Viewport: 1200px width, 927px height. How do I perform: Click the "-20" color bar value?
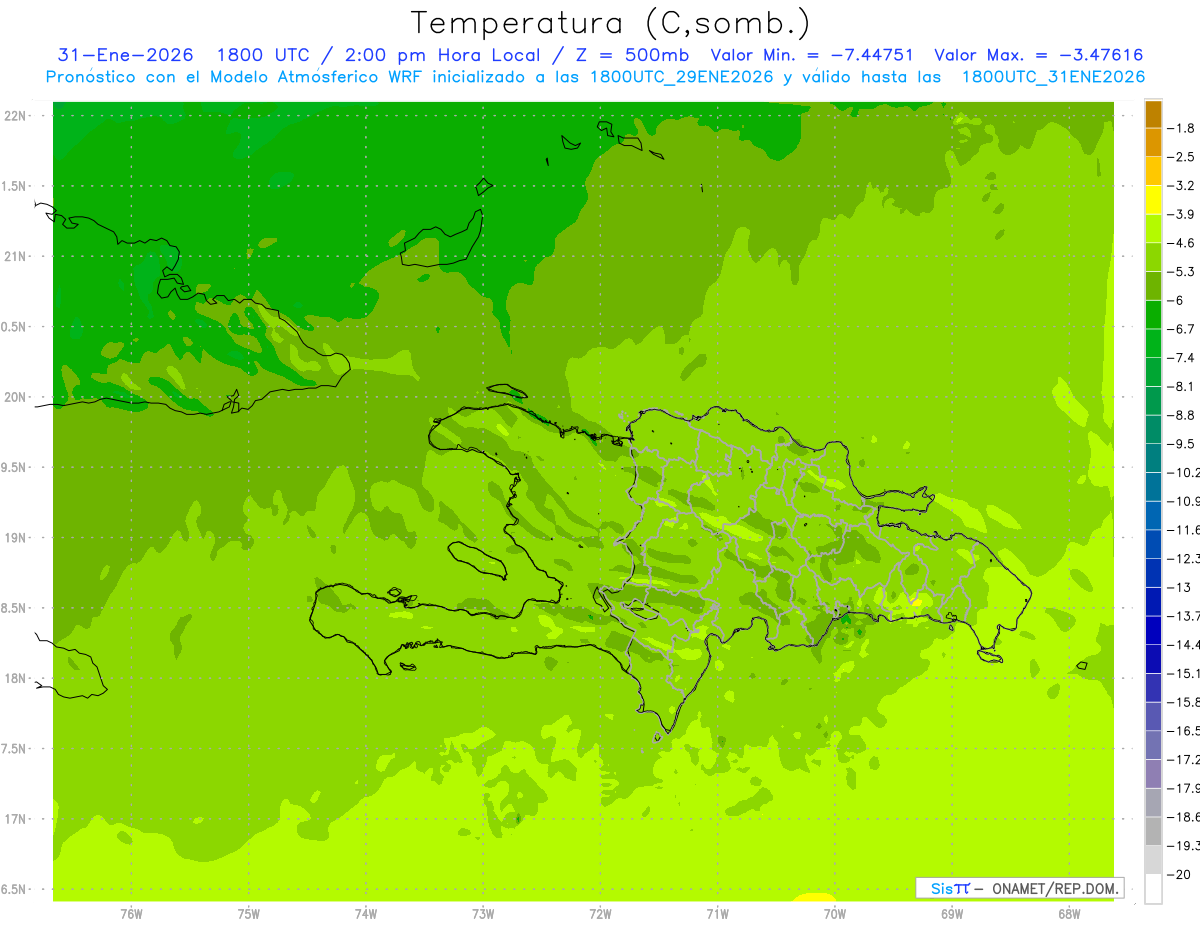point(1180,875)
